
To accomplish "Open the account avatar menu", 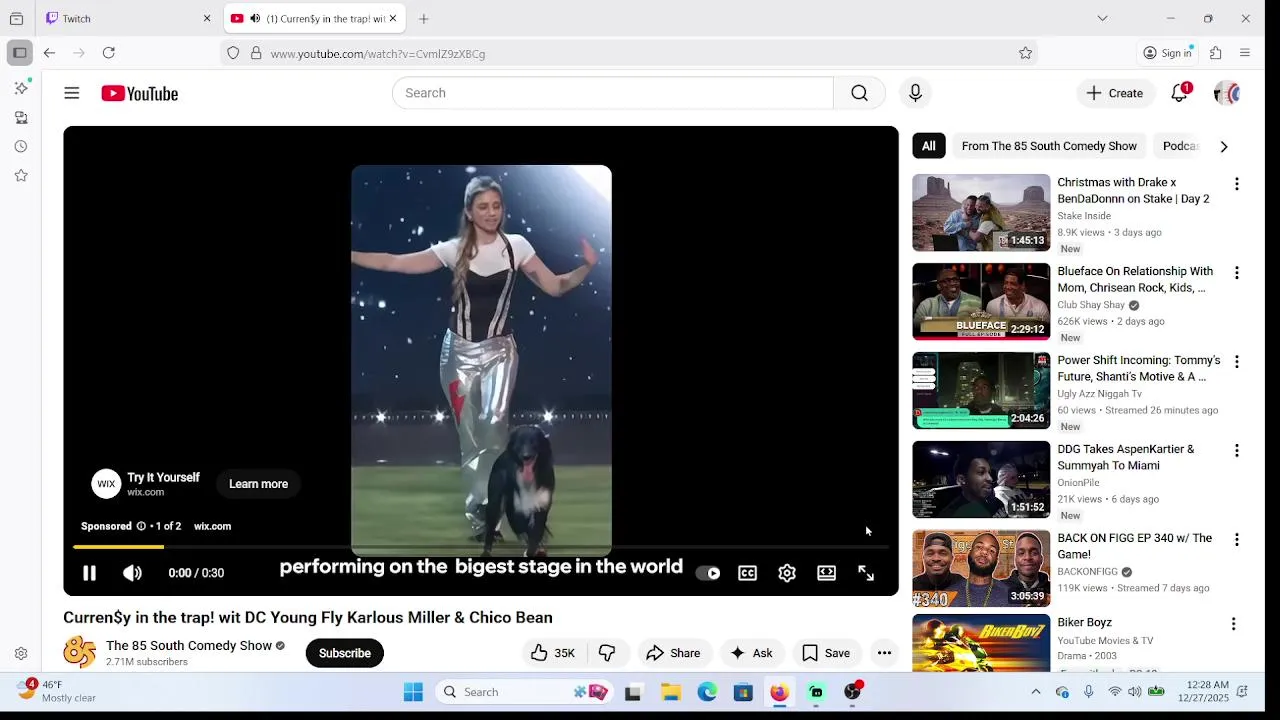I will (1227, 93).
